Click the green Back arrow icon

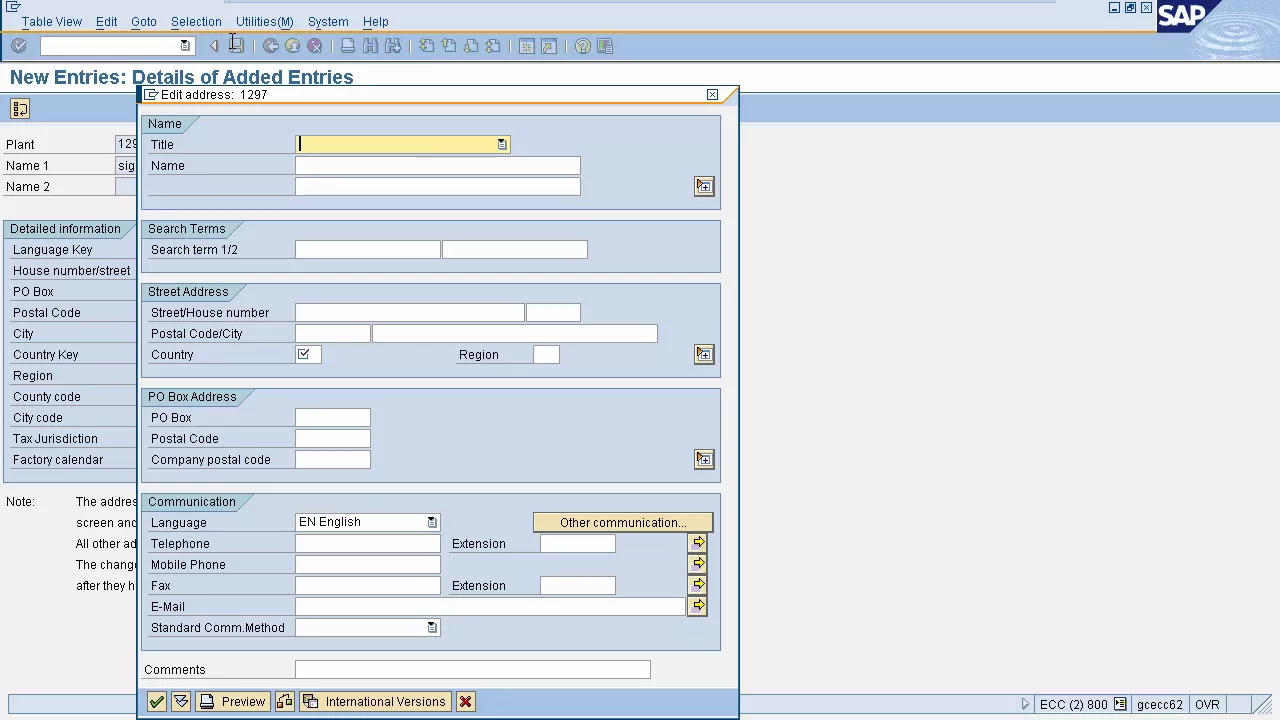pyautogui.click(x=270, y=46)
